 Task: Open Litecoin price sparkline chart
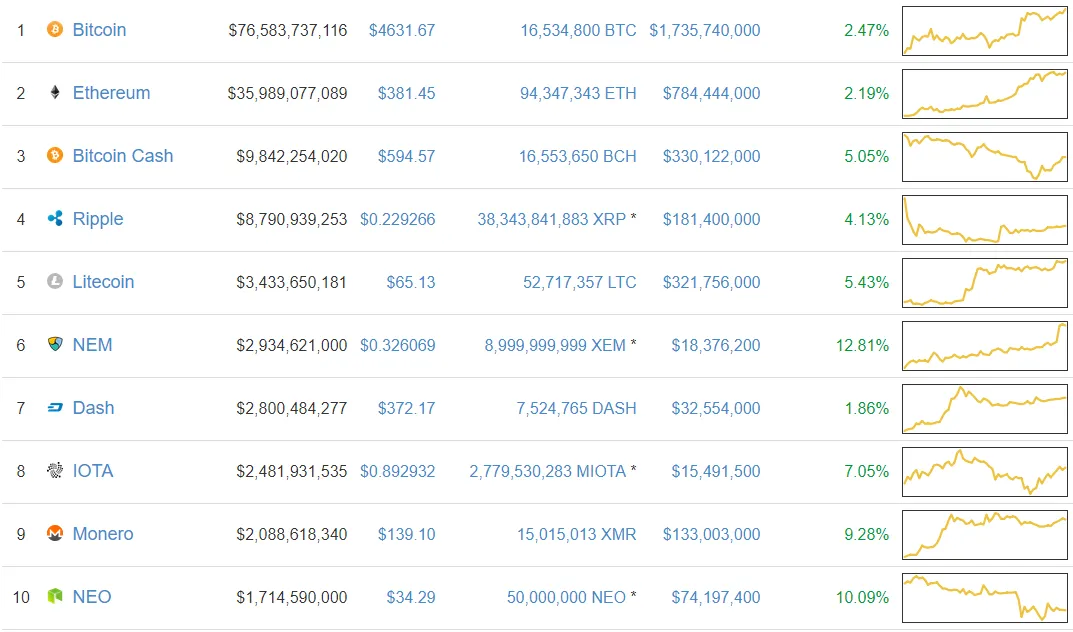985,282
